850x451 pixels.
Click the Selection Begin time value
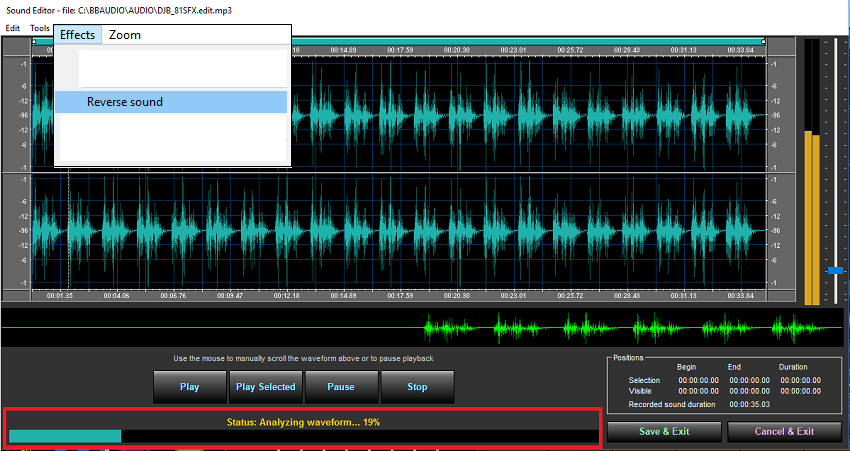pyautogui.click(x=699, y=381)
